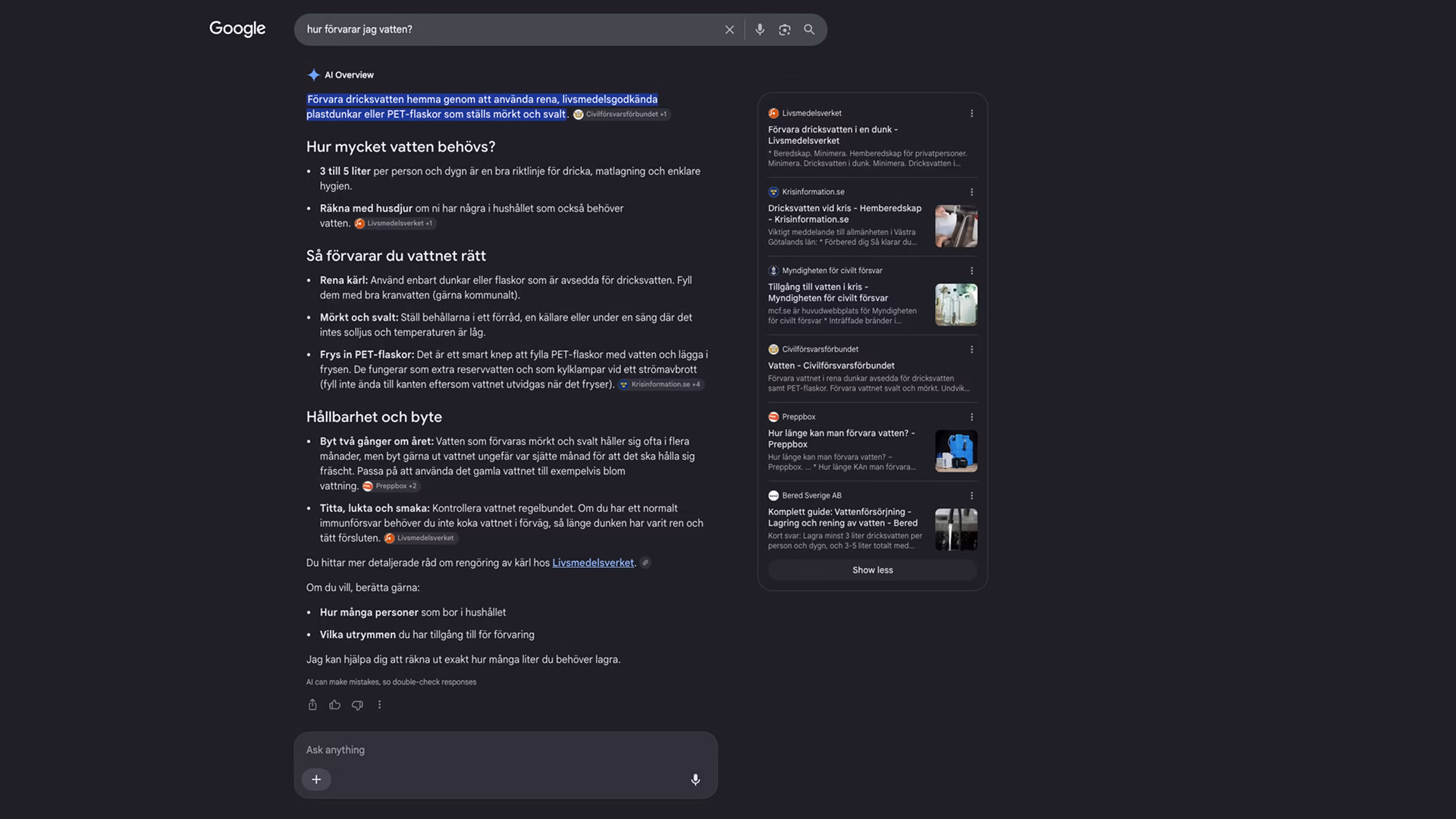This screenshot has width=1456, height=819.
Task: Start voice search with microphone in search bar
Action: pos(760,30)
